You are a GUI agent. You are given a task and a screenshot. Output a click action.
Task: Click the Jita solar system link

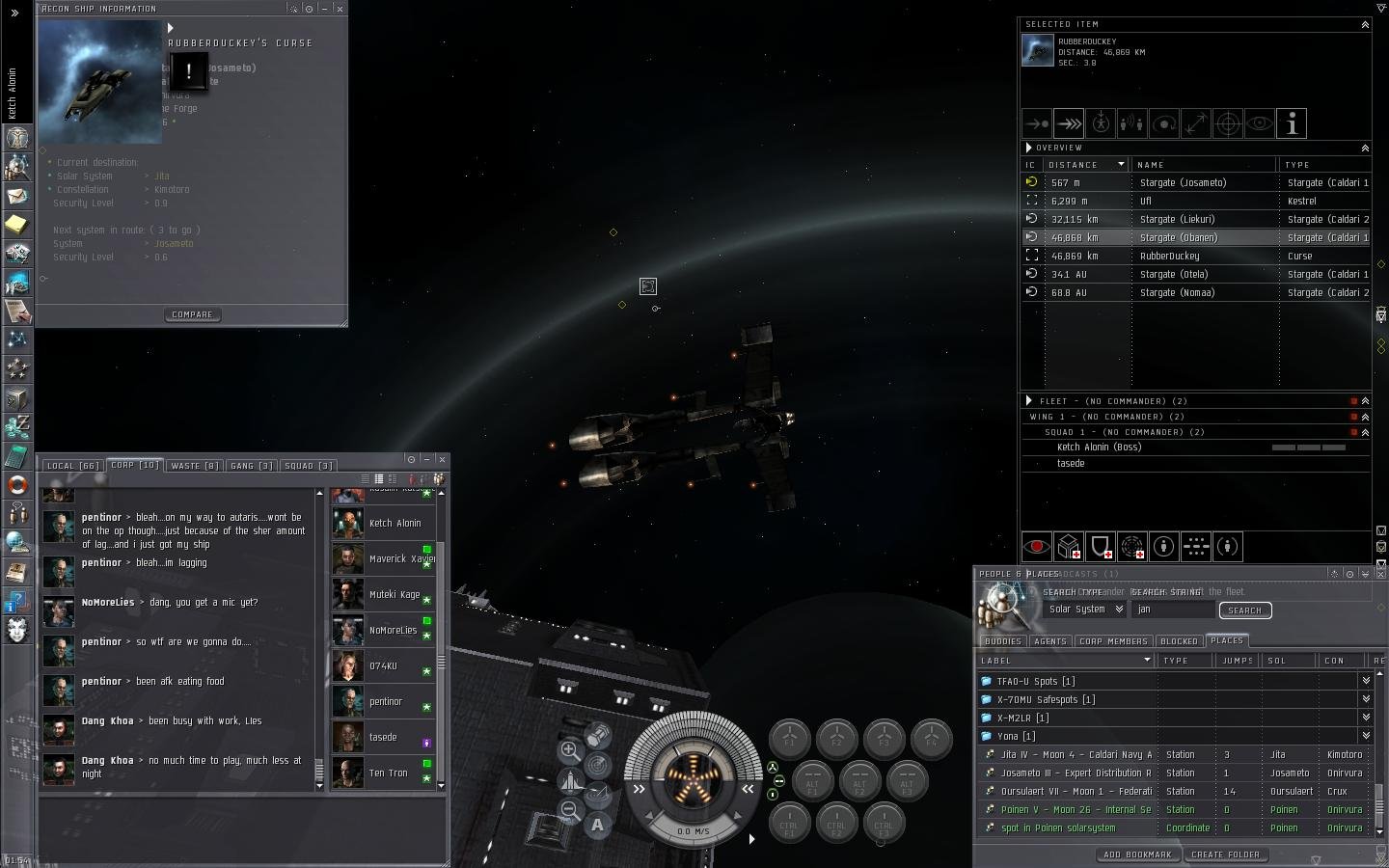(162, 176)
